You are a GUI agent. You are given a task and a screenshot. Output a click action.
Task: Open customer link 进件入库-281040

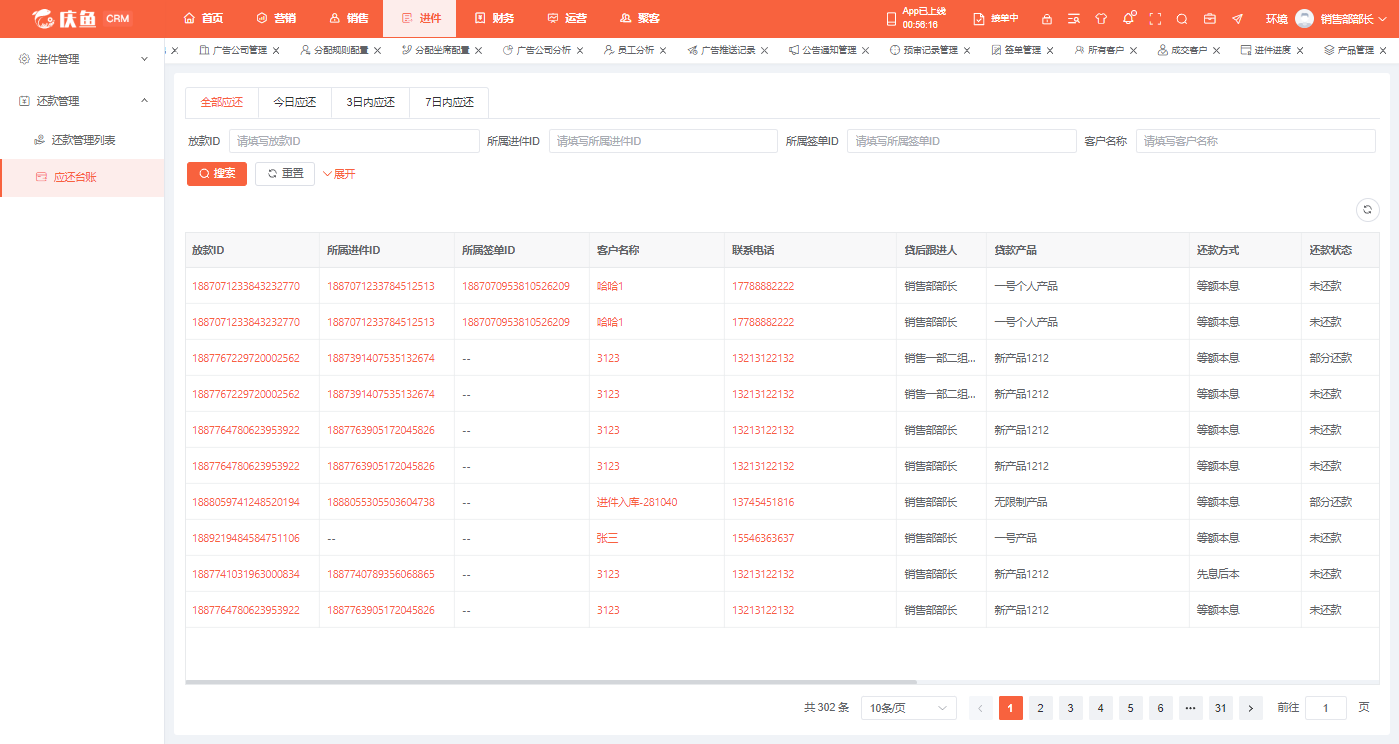[637, 502]
